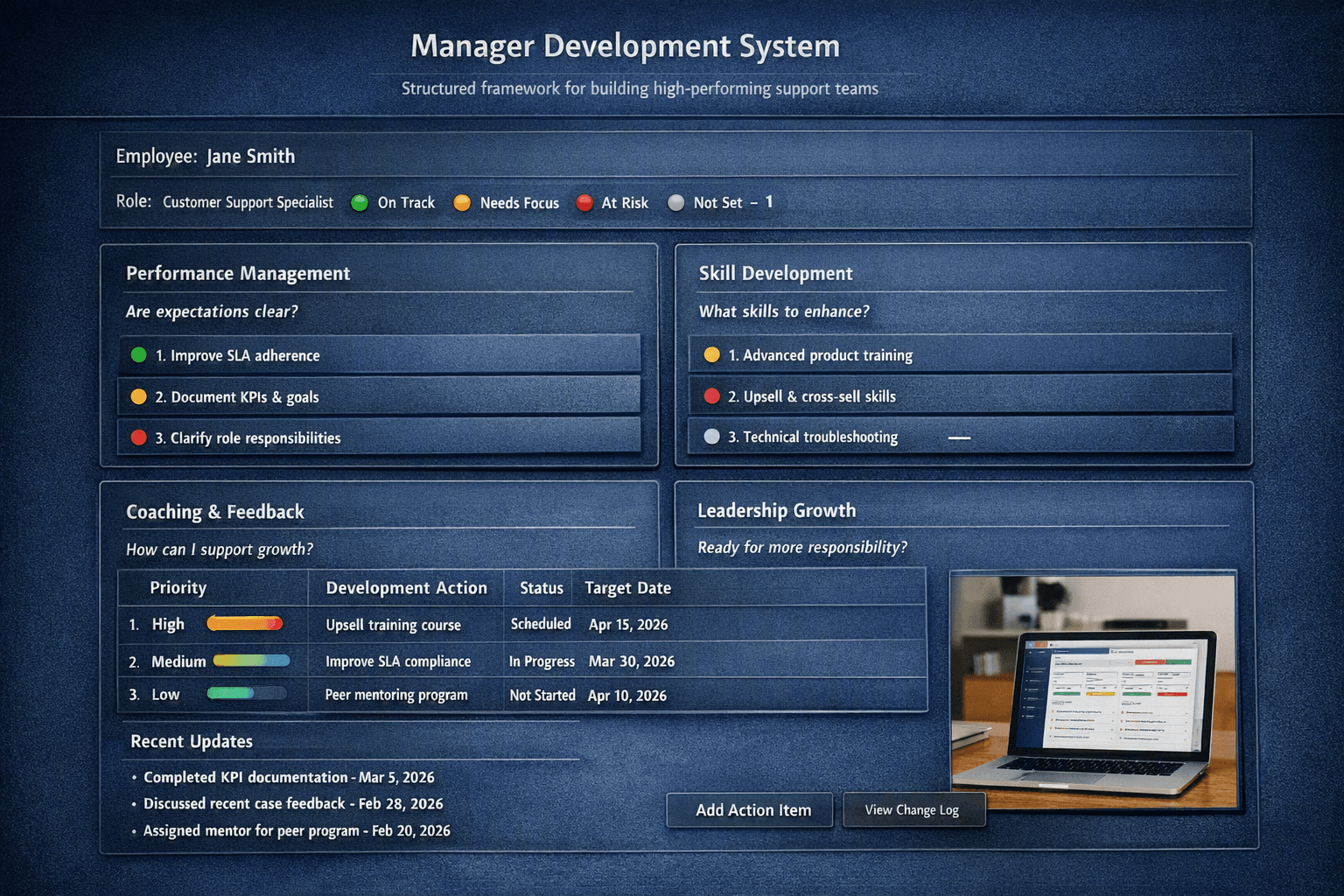Click the Recent Updates heading
Image resolution: width=1344 pixels, height=896 pixels.
coord(192,741)
